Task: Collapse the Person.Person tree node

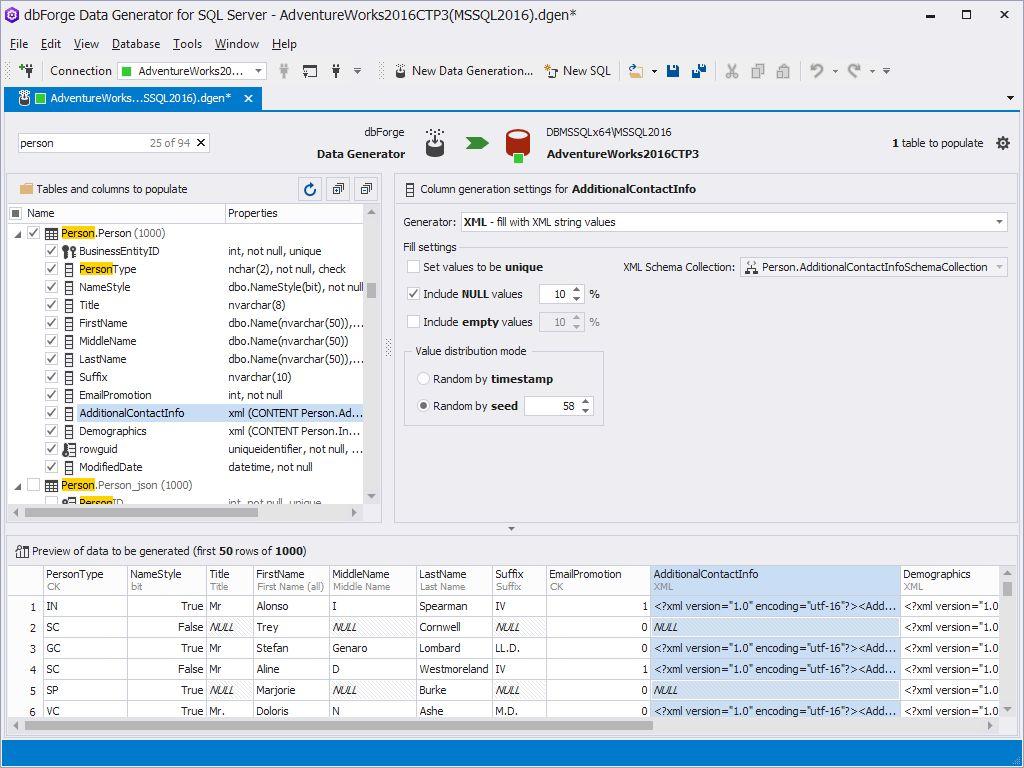Action: pyautogui.click(x=18, y=234)
